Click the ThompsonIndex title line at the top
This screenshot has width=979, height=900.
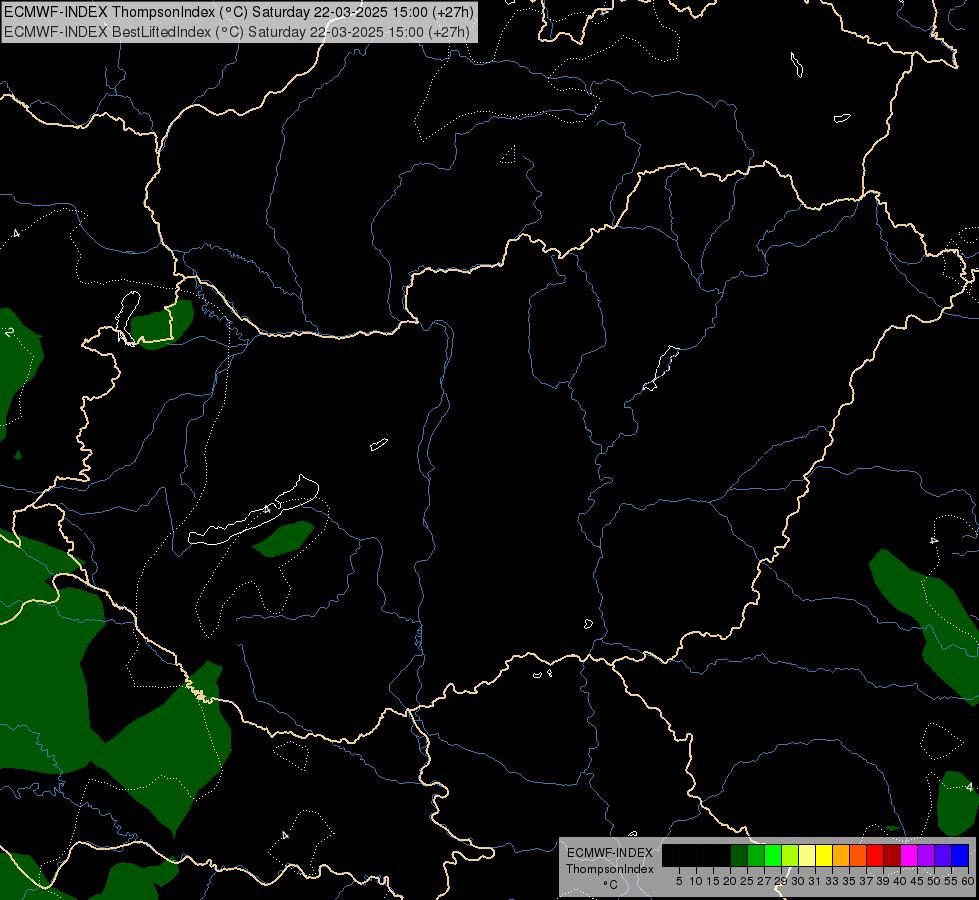[238, 12]
